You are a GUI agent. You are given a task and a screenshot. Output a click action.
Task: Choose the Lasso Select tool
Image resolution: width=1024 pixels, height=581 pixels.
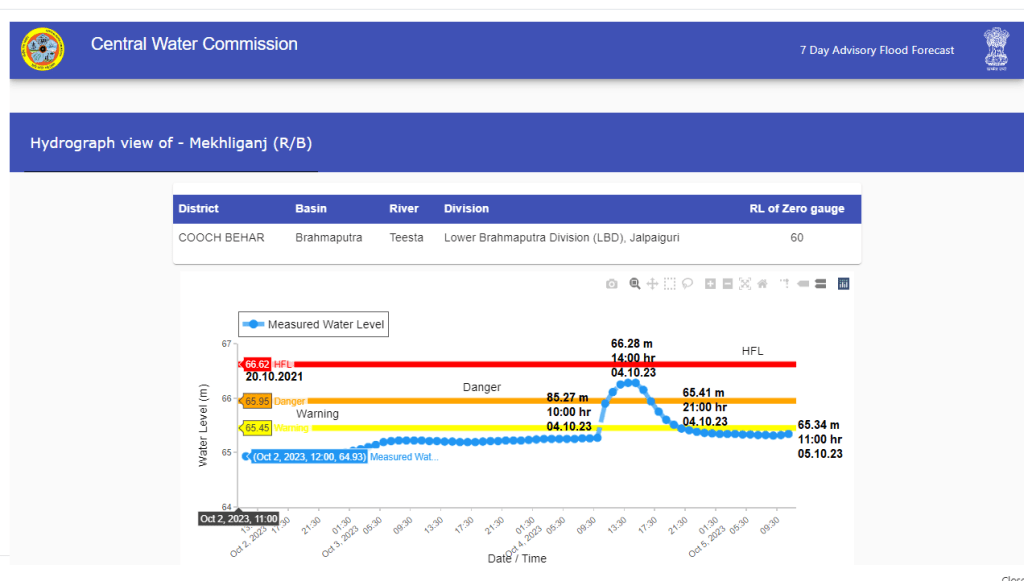tap(688, 284)
